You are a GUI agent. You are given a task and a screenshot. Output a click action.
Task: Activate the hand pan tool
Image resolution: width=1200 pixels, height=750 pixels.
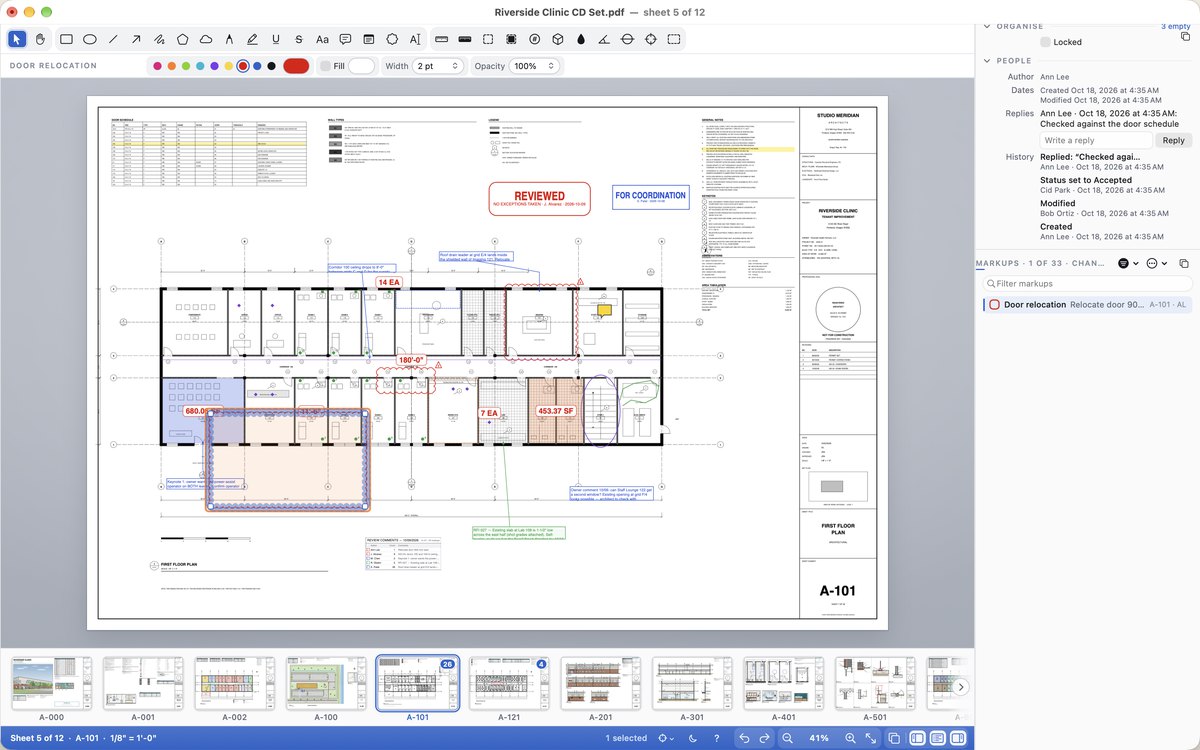pyautogui.click(x=41, y=39)
